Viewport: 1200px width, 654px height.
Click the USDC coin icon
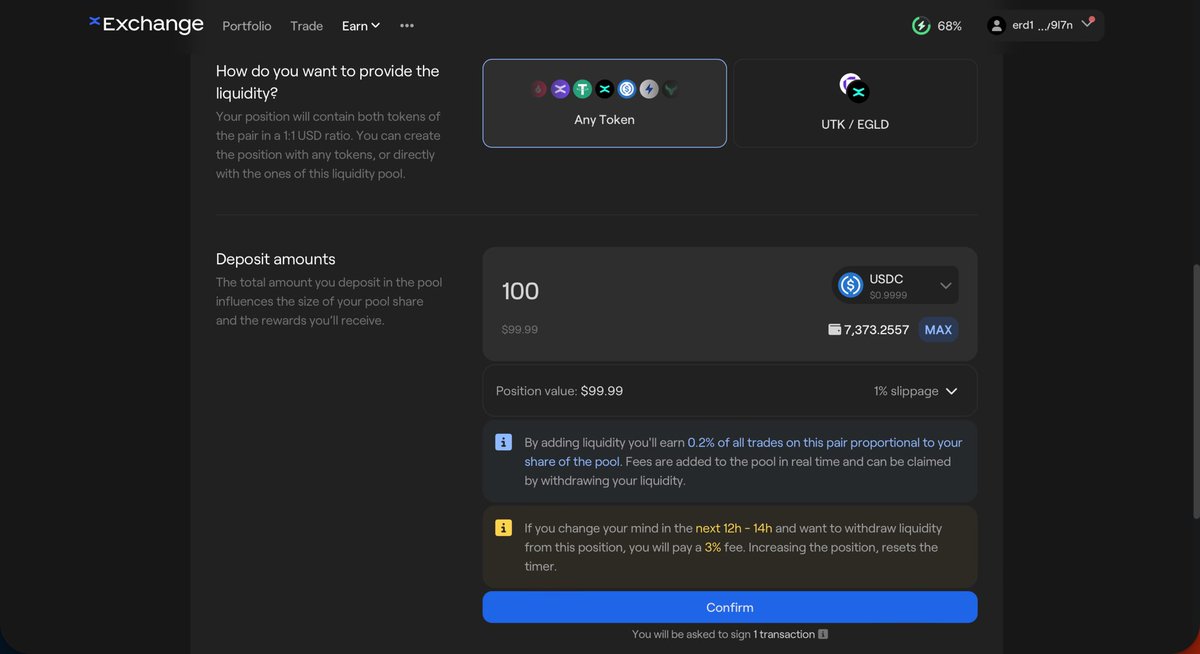[851, 285]
